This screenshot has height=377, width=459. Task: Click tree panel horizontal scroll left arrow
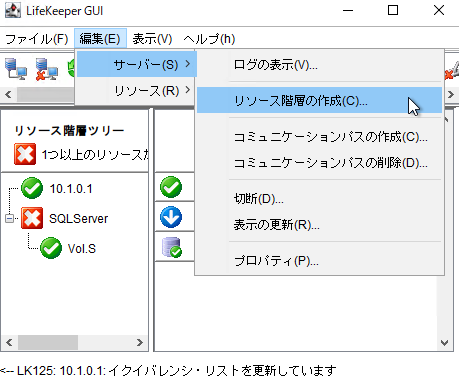tap(9, 342)
